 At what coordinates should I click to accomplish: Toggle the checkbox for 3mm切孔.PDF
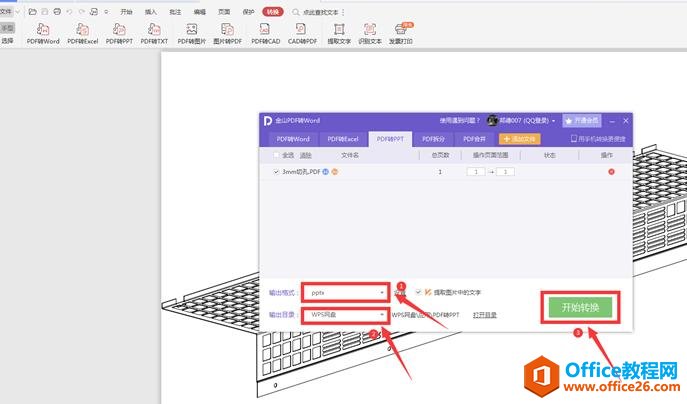(x=276, y=172)
